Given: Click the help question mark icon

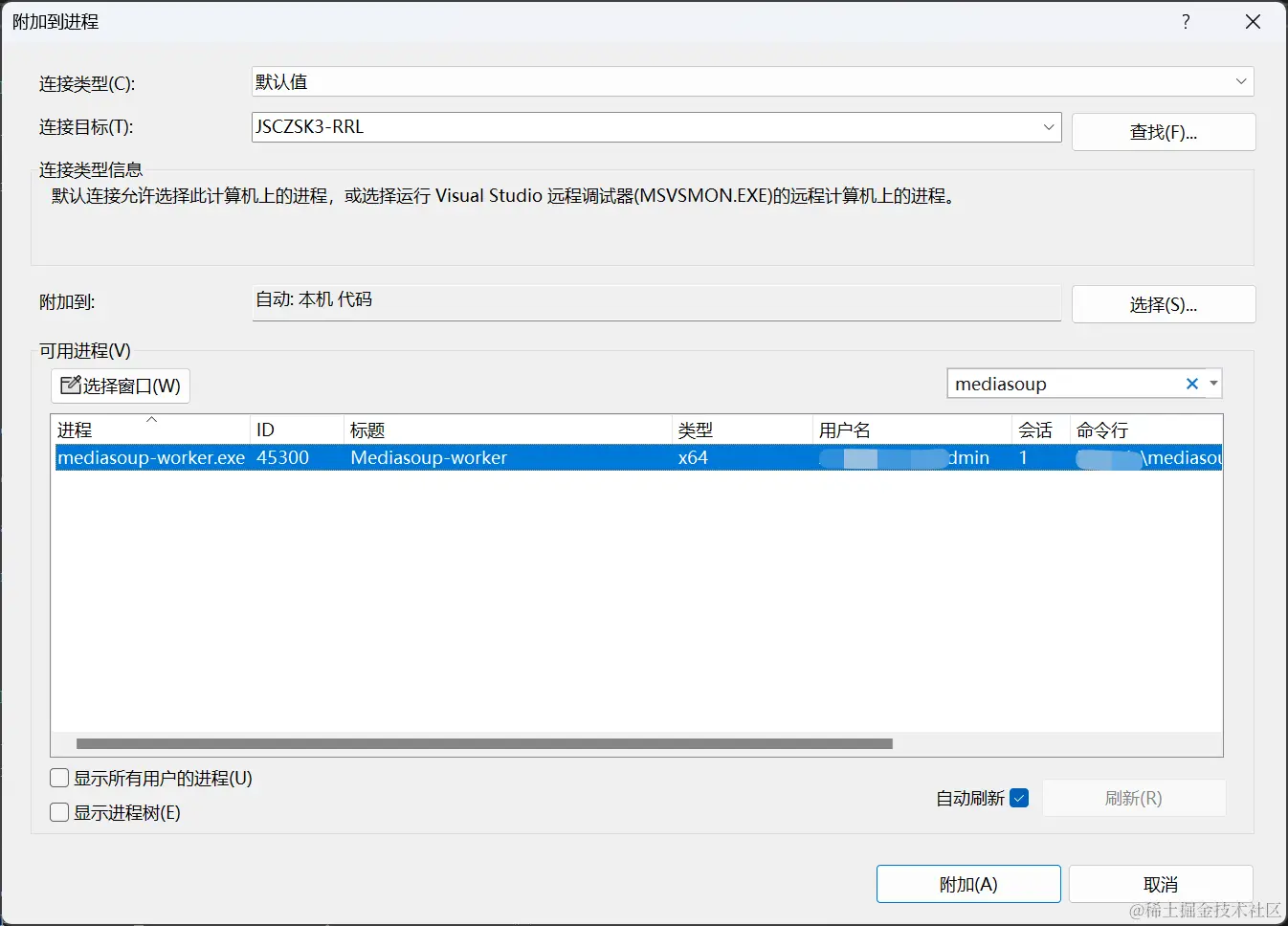Looking at the screenshot, I should coord(1186,21).
